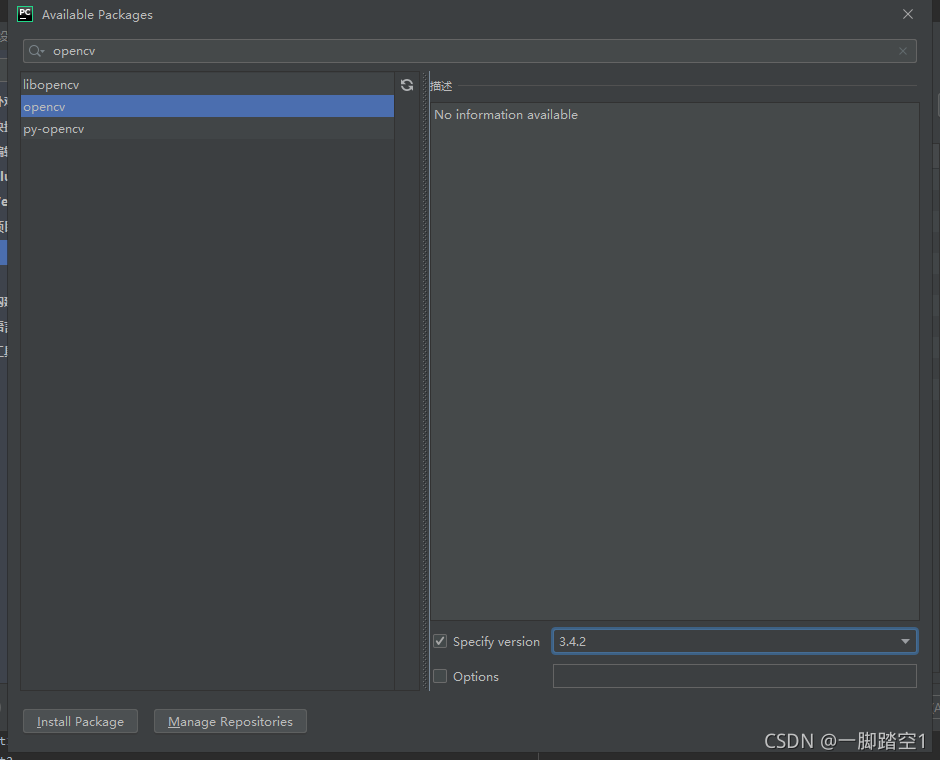The image size is (940, 760).
Task: Uncheck the Specify version checkbox
Action: click(440, 641)
